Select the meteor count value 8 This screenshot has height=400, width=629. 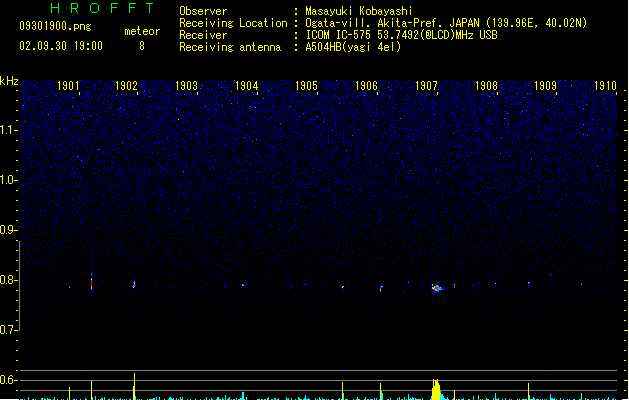click(142, 46)
